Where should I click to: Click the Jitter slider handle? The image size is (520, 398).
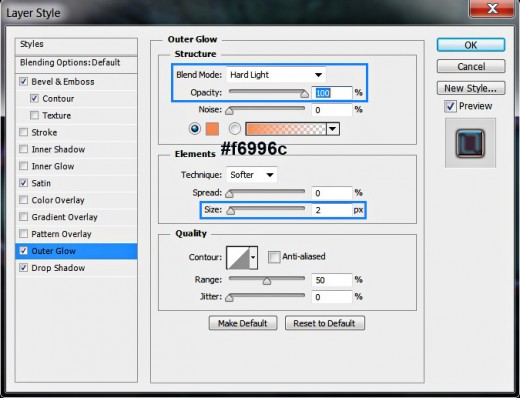[229, 298]
